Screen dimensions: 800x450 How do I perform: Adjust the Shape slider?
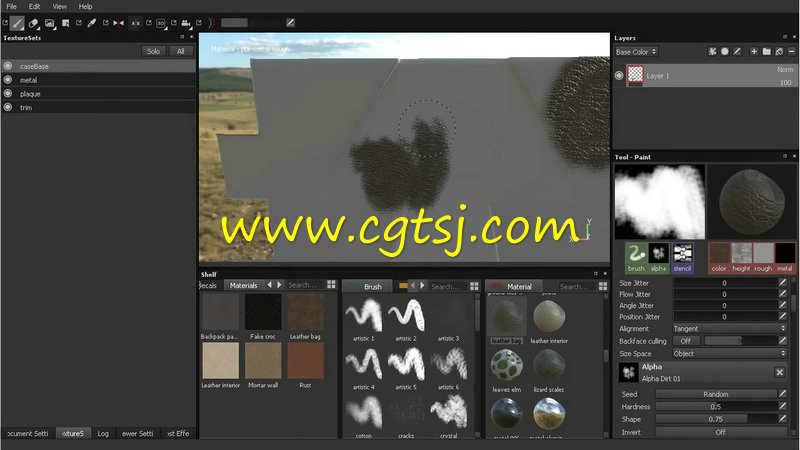pos(715,419)
